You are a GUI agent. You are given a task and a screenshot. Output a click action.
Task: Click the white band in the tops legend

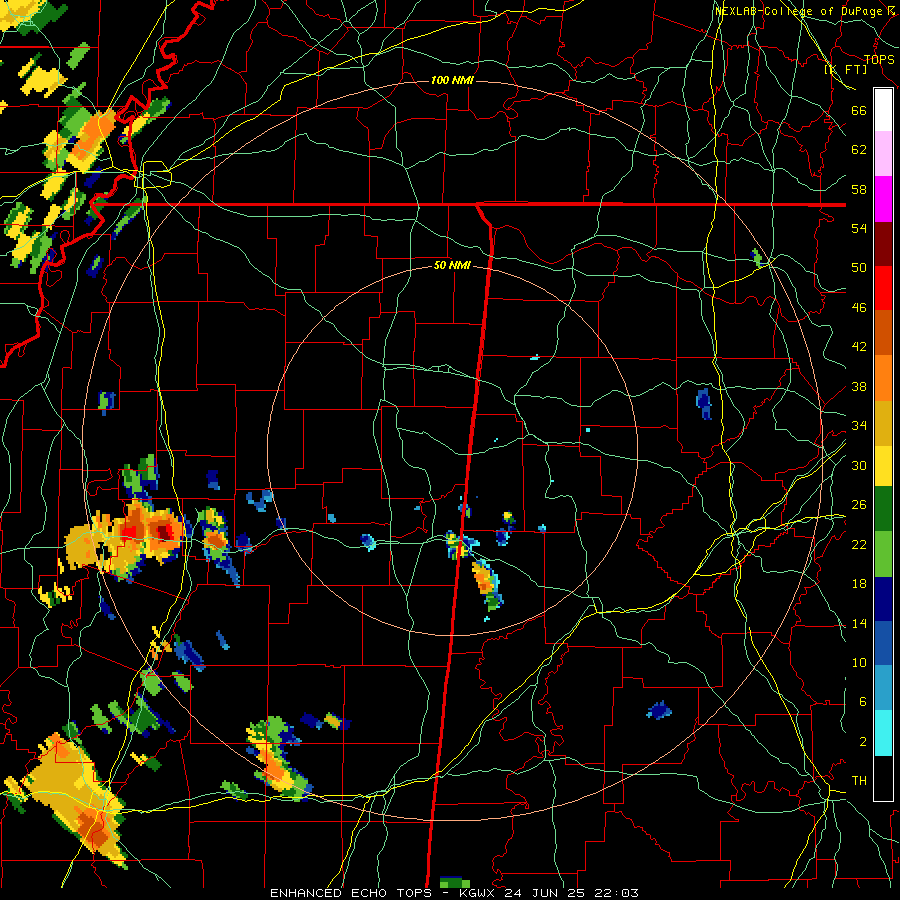883,110
